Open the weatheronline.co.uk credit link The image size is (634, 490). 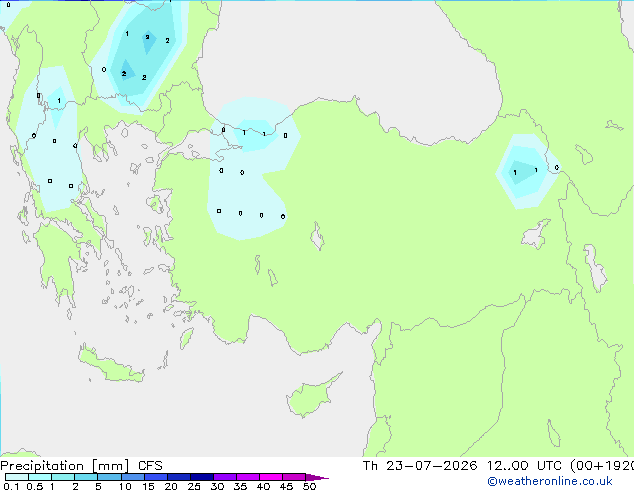[x=550, y=481]
